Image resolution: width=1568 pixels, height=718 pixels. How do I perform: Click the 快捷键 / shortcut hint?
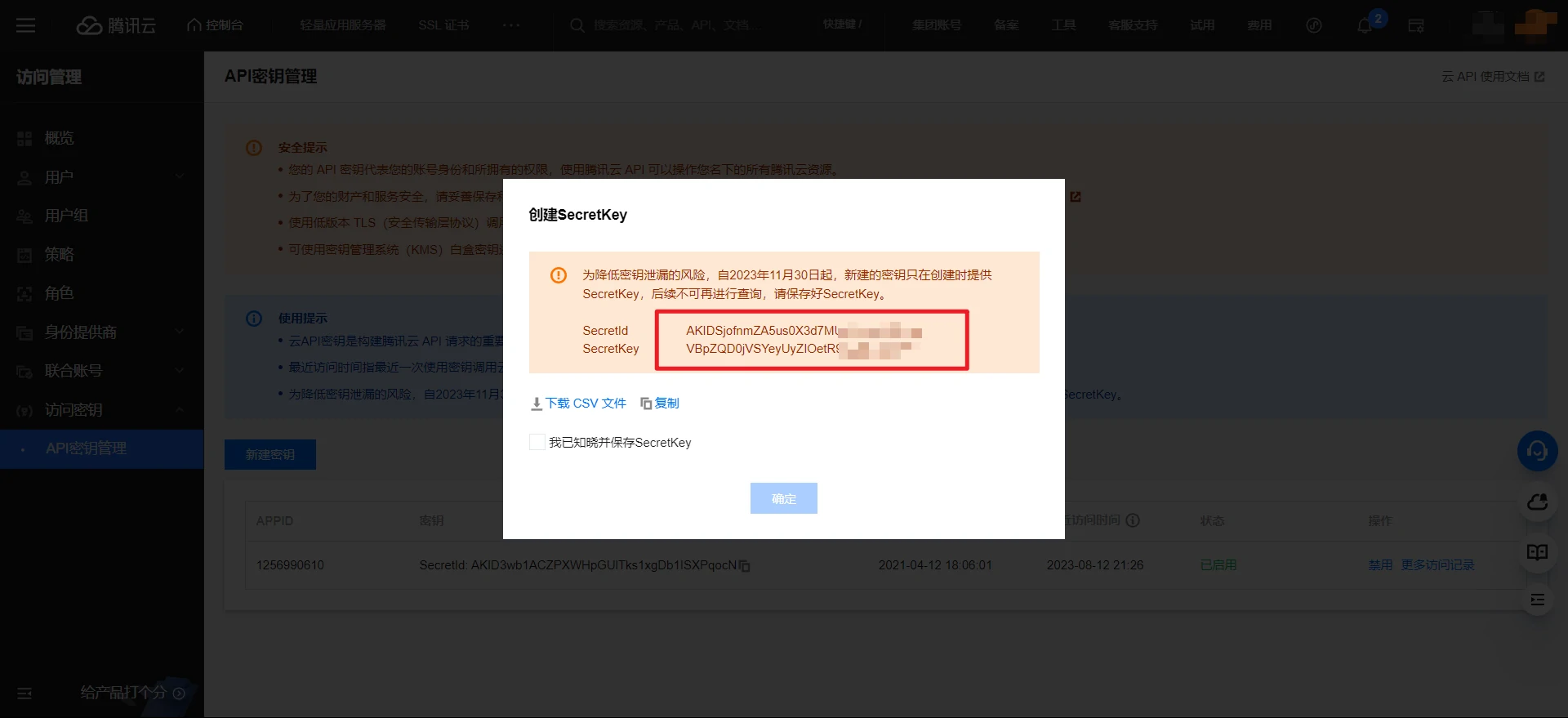[842, 25]
